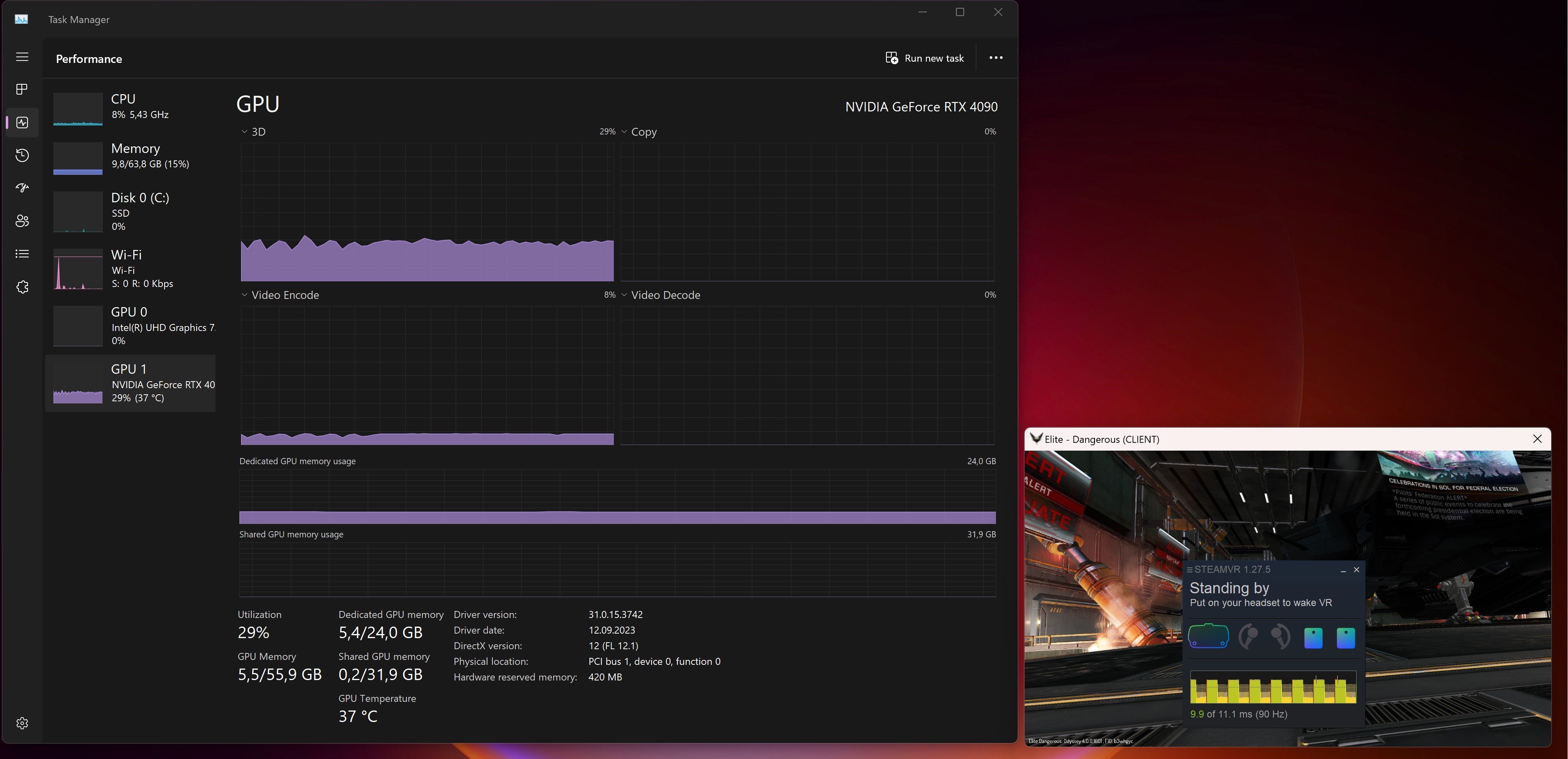Open the SteamVR hamburger menu
Screen dimensions: 1568x759
coord(1190,570)
